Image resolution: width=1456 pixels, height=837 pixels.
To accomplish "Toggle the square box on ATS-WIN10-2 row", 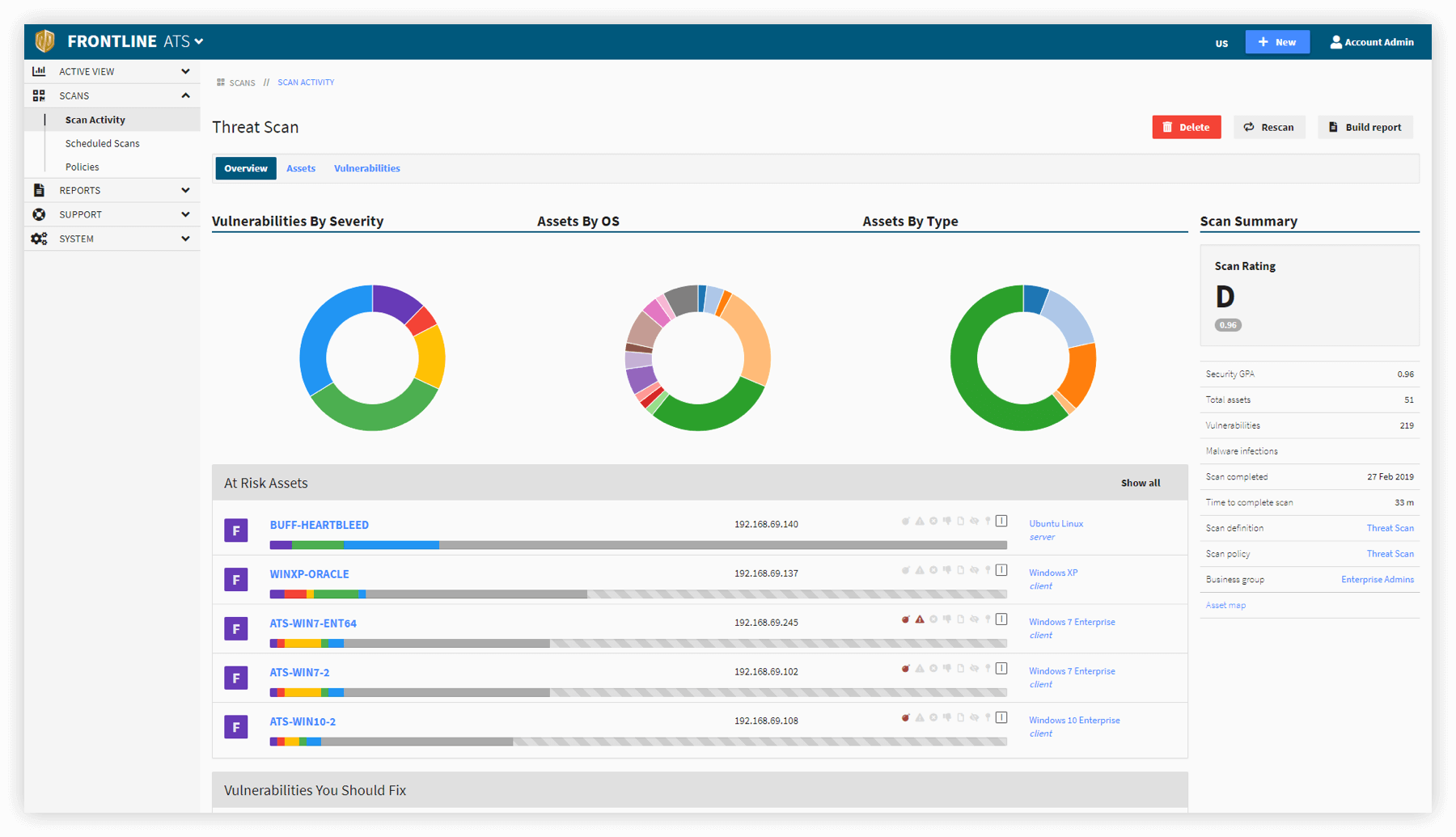I will coord(1001,717).
